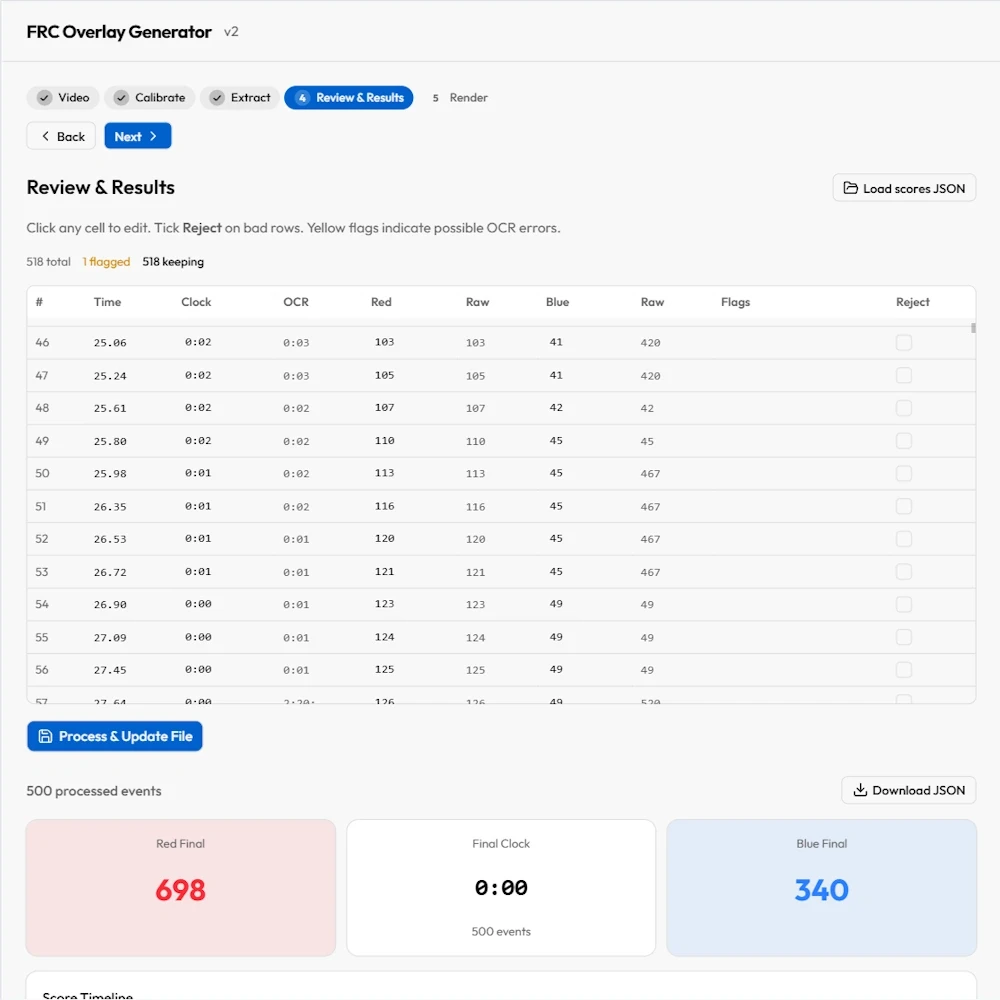Image resolution: width=1000 pixels, height=1000 pixels.
Task: Click the checkmark icon on the Extract step
Action: pos(217,98)
